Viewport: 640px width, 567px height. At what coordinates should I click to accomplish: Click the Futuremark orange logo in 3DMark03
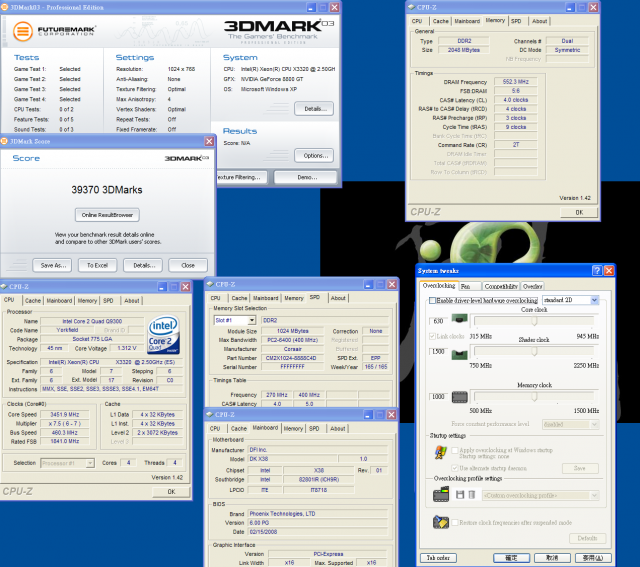pos(22,31)
